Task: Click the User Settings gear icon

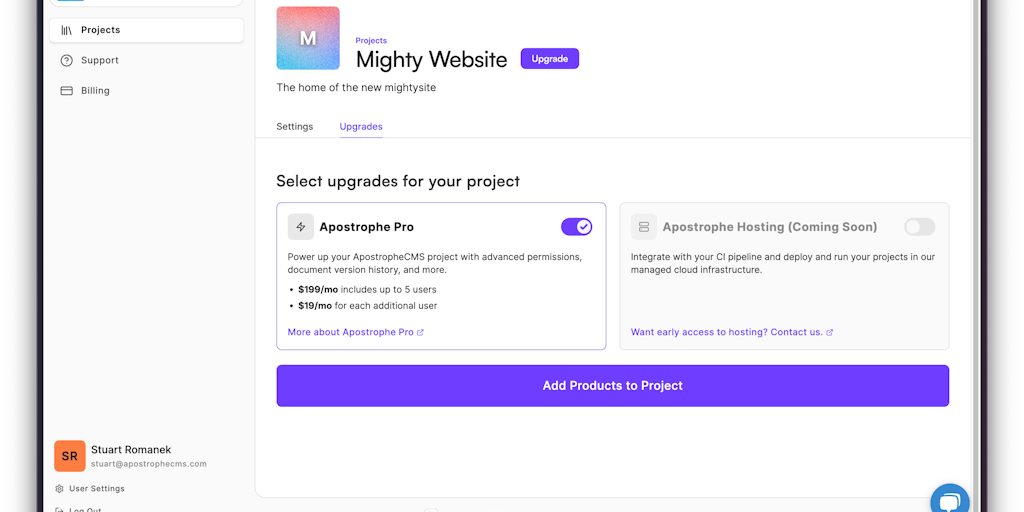Action: tap(60, 489)
